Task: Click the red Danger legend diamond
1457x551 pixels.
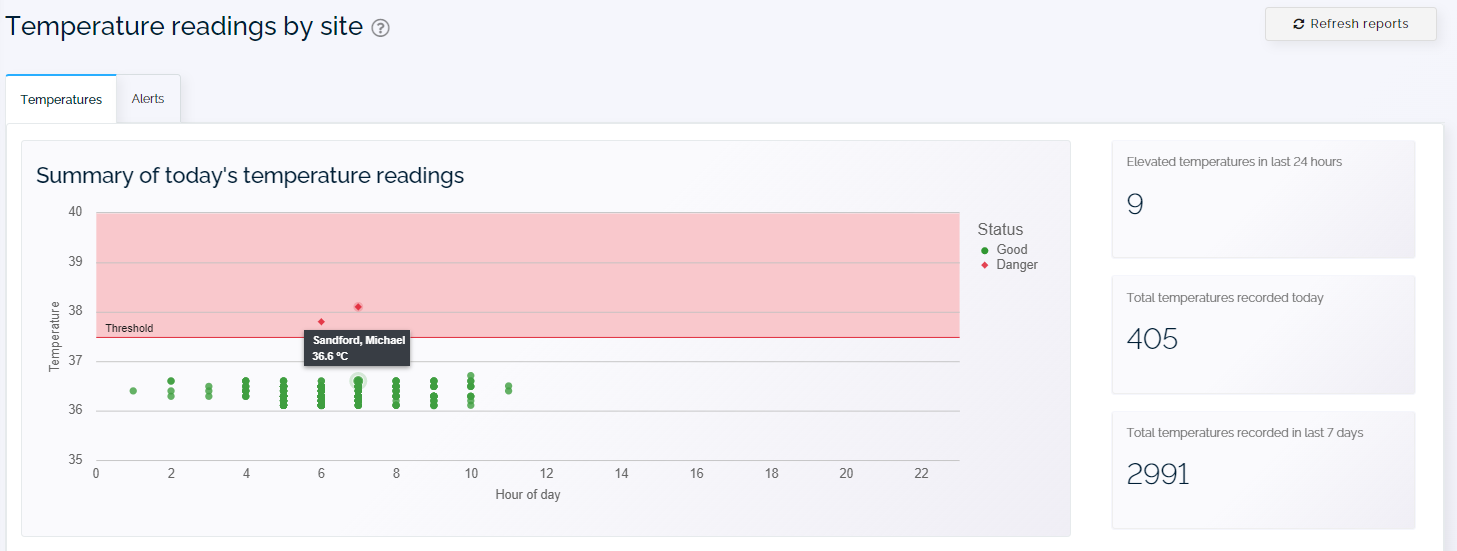Action: 984,265
